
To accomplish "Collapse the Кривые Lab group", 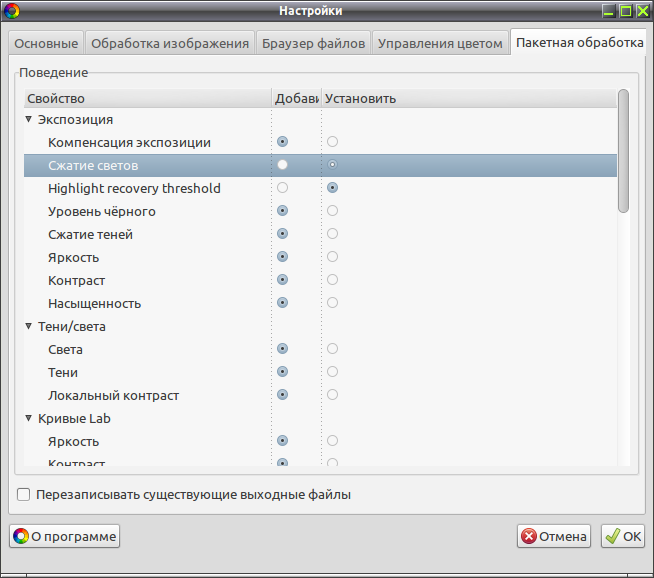I will point(29,418).
